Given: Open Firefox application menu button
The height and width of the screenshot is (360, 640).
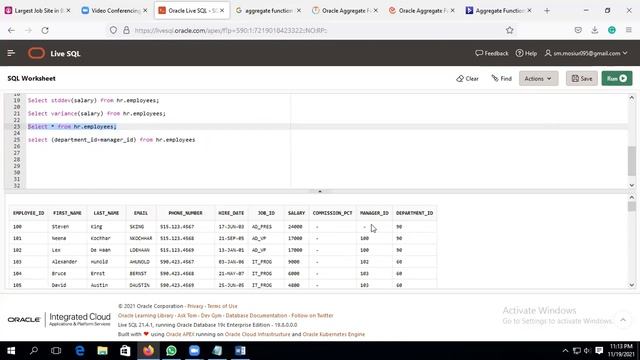Looking at the screenshot, I should [629, 30].
